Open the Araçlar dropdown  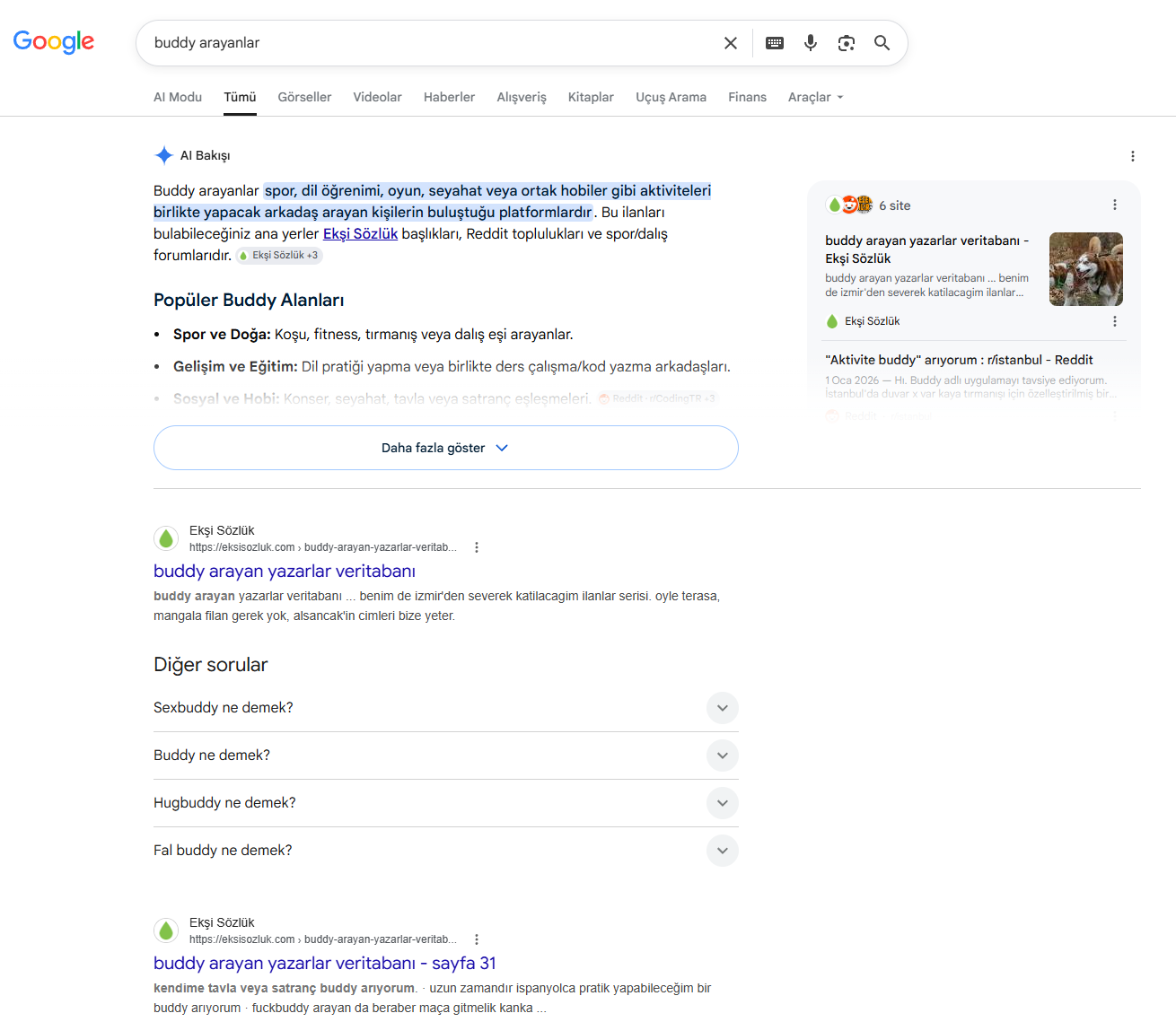pyautogui.click(x=816, y=97)
